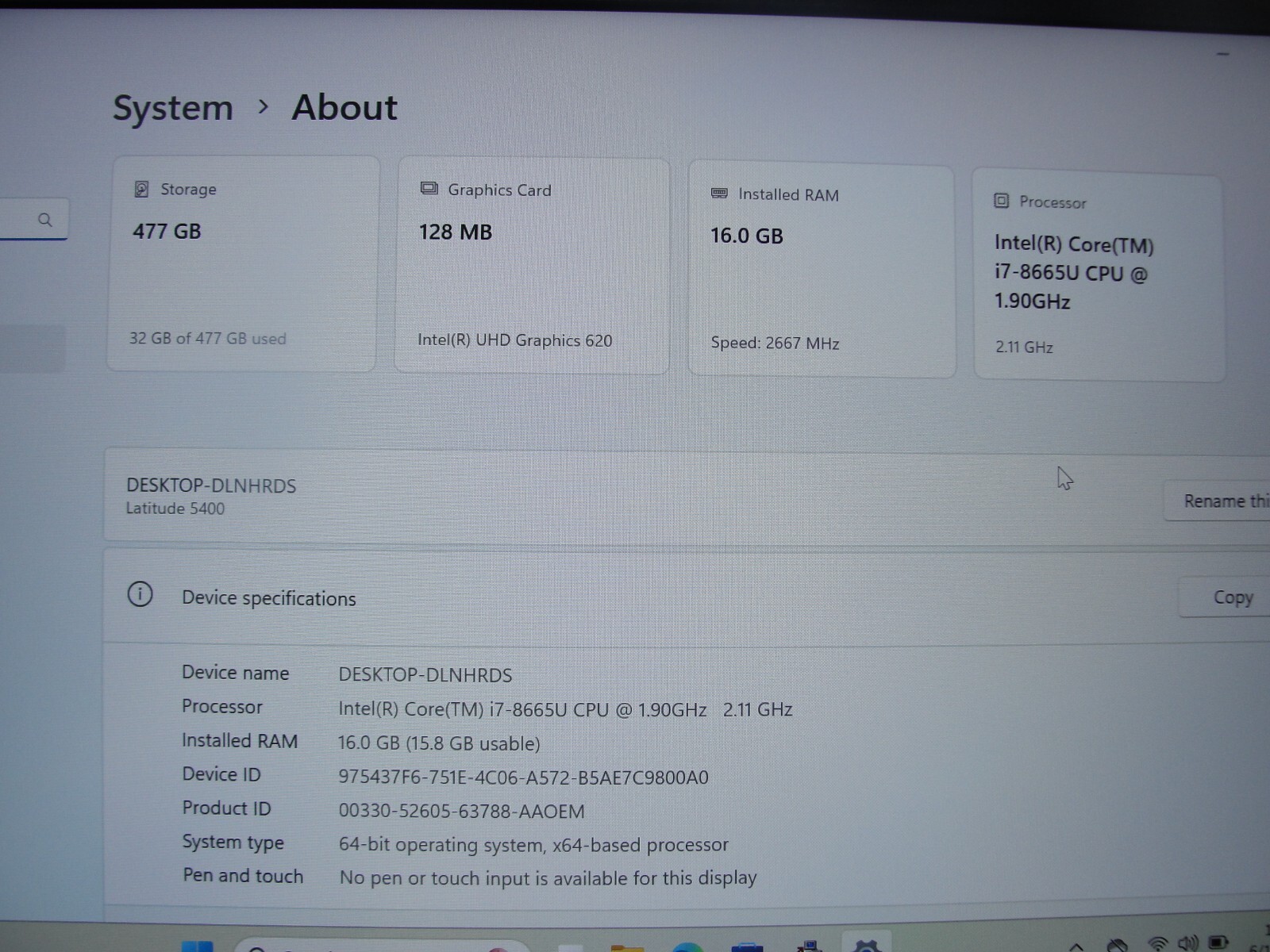
Task: Click the battery icon in system tray
Action: [1218, 943]
